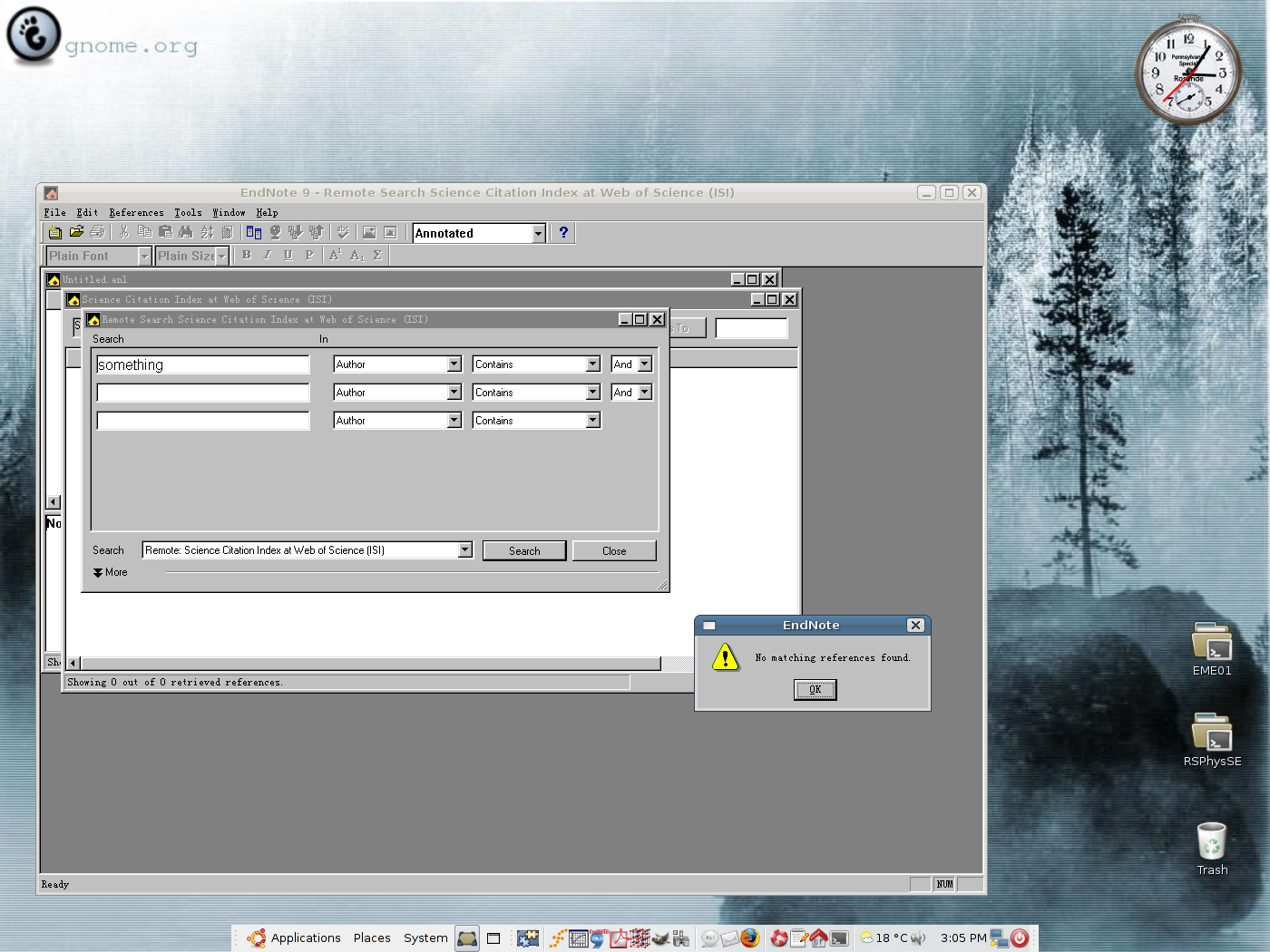Open the System menu in the panel

(x=425, y=938)
